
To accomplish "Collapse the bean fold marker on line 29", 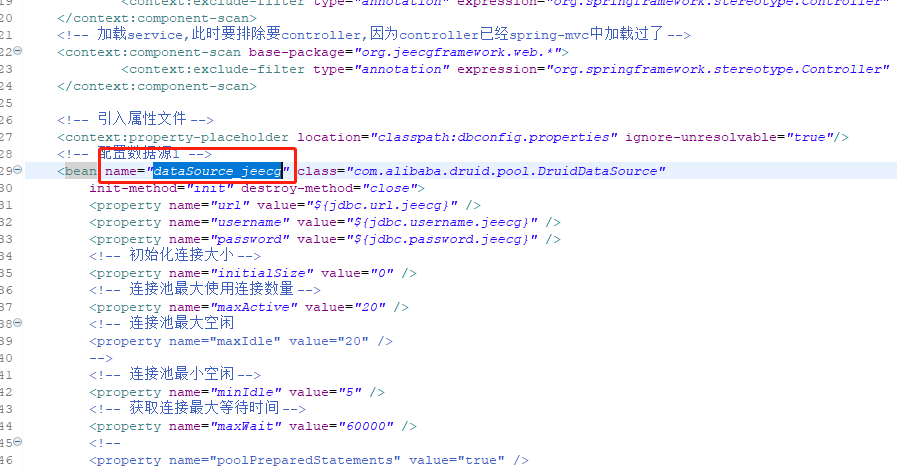I will pyautogui.click(x=18, y=170).
